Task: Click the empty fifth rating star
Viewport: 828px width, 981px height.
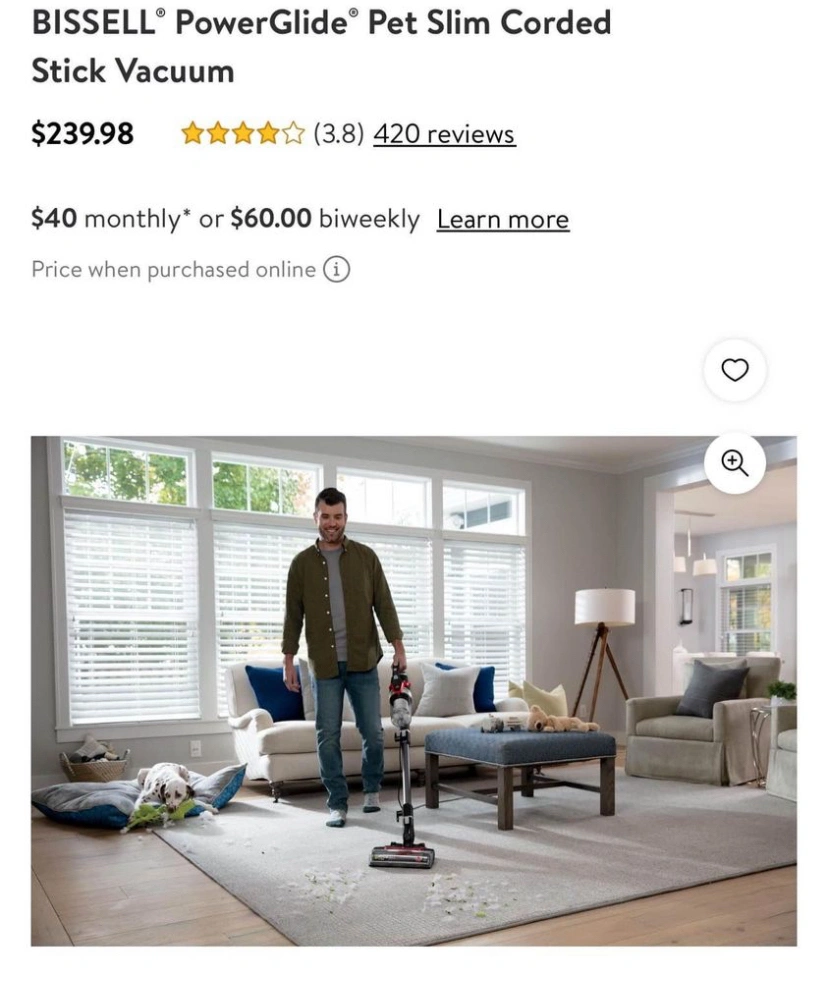Action: 293,134
